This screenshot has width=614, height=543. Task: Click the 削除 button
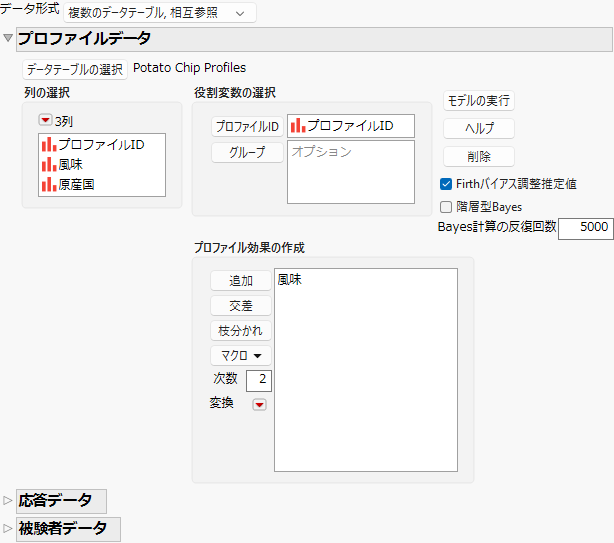[479, 157]
